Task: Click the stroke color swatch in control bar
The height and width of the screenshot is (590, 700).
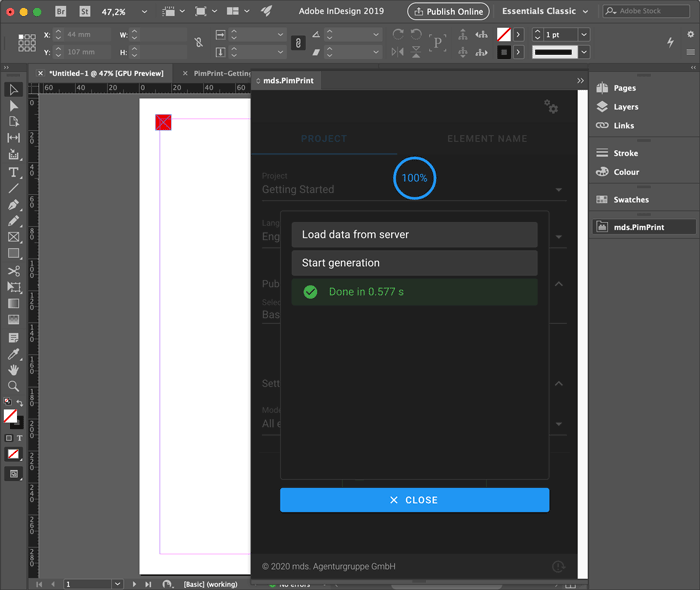Action: click(504, 52)
